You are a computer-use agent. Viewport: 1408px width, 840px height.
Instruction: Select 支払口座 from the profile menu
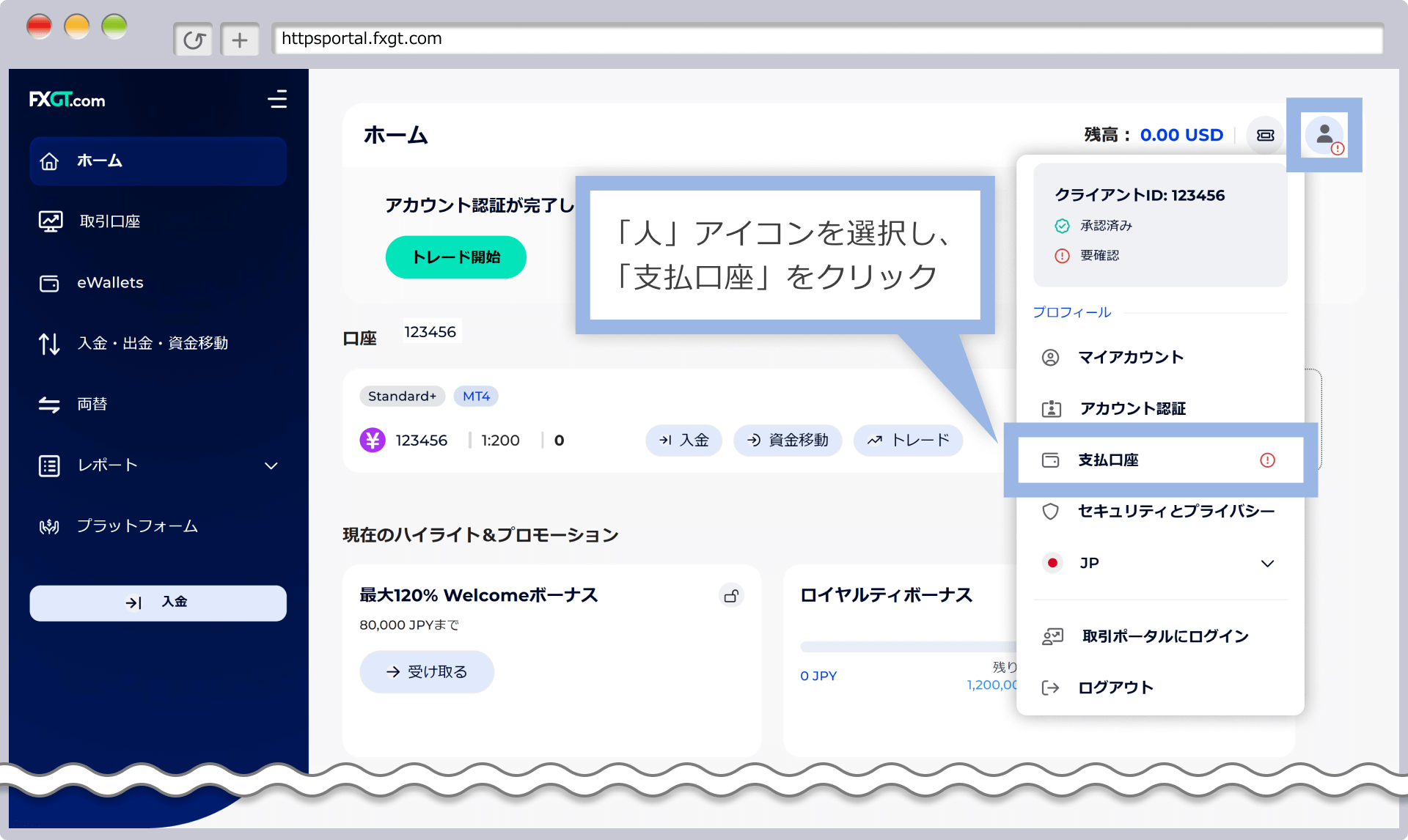pos(1107,460)
